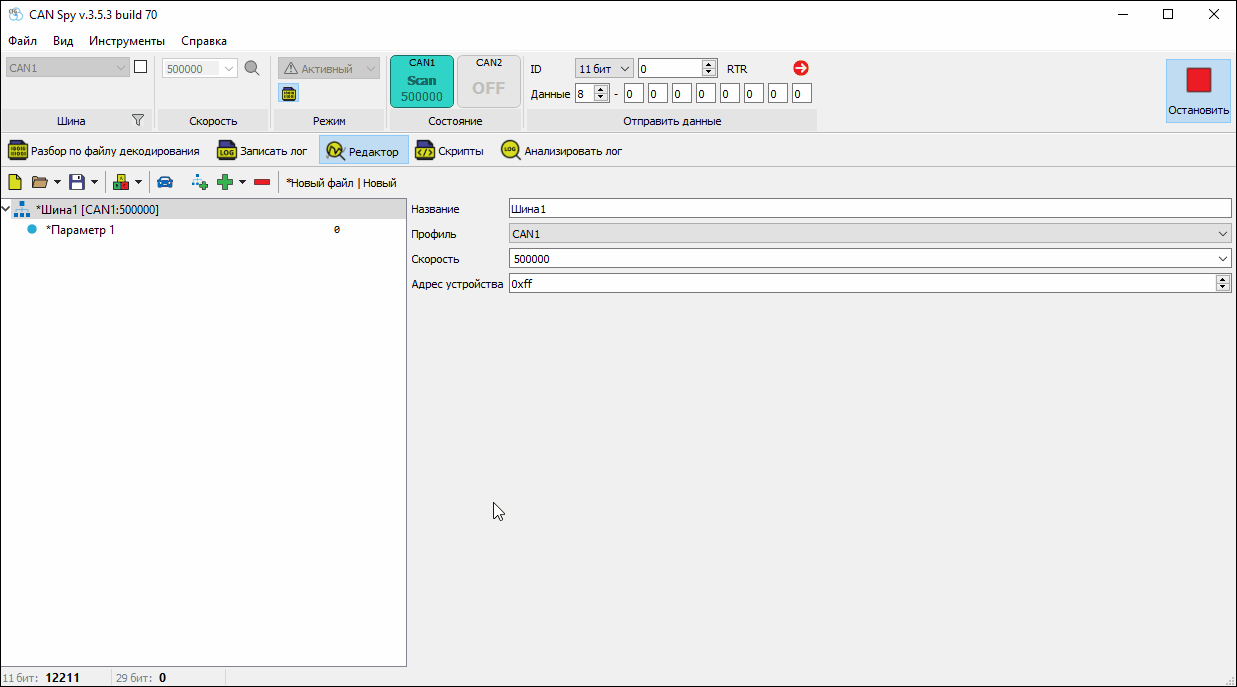Increment the Адрес устройства stepper

pyautogui.click(x=1223, y=280)
